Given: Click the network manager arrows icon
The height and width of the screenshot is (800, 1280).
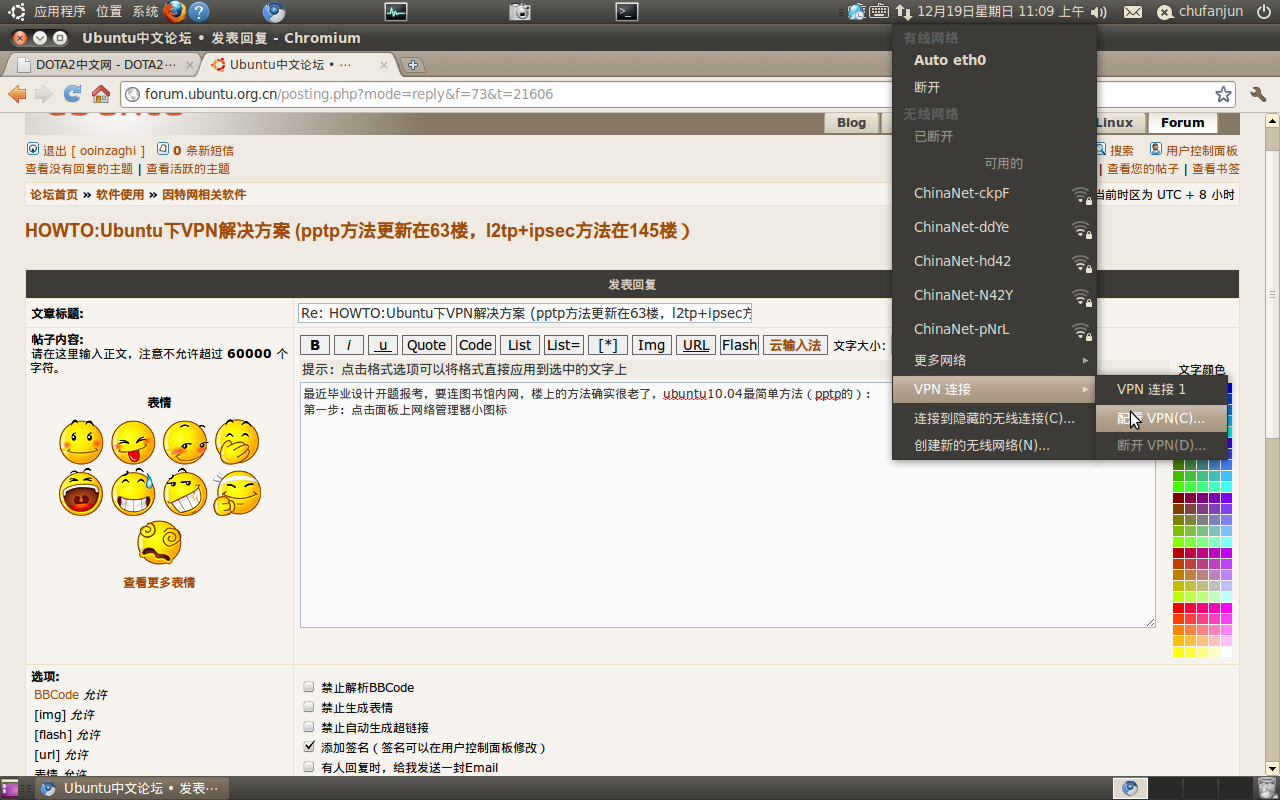Looking at the screenshot, I should pyautogui.click(x=903, y=11).
